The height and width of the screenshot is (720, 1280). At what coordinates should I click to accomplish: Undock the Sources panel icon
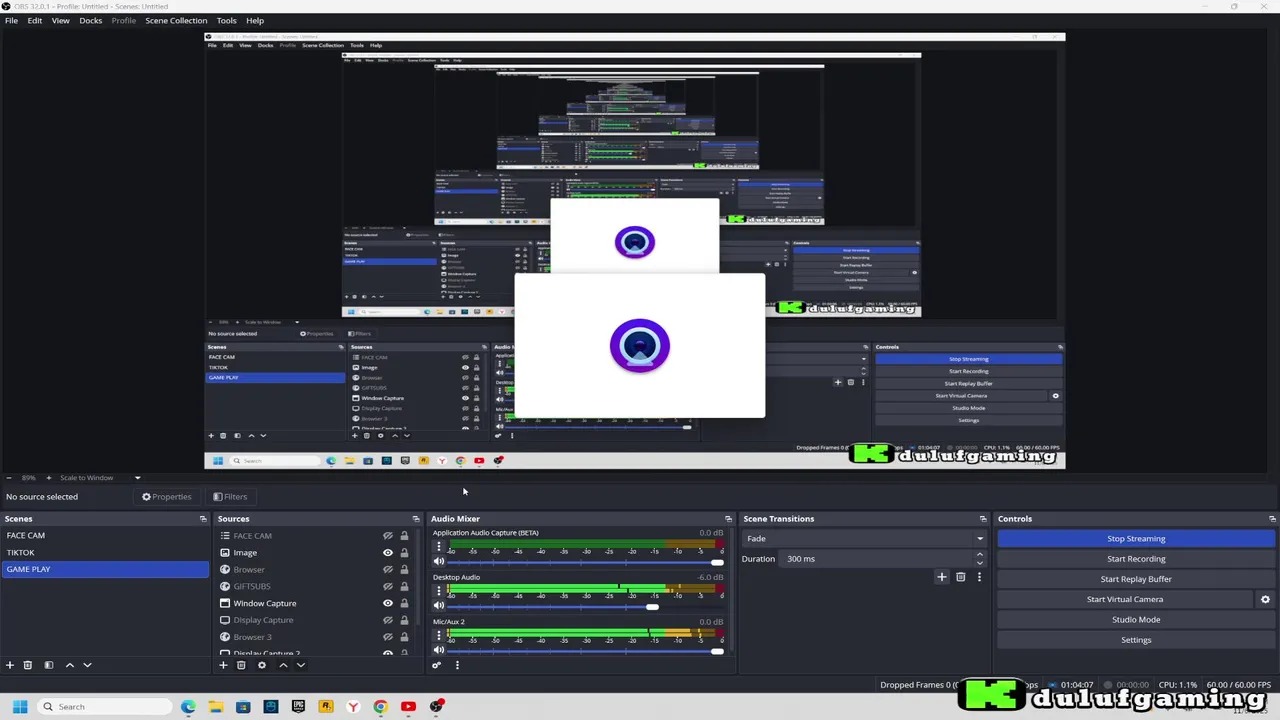[x=416, y=519]
